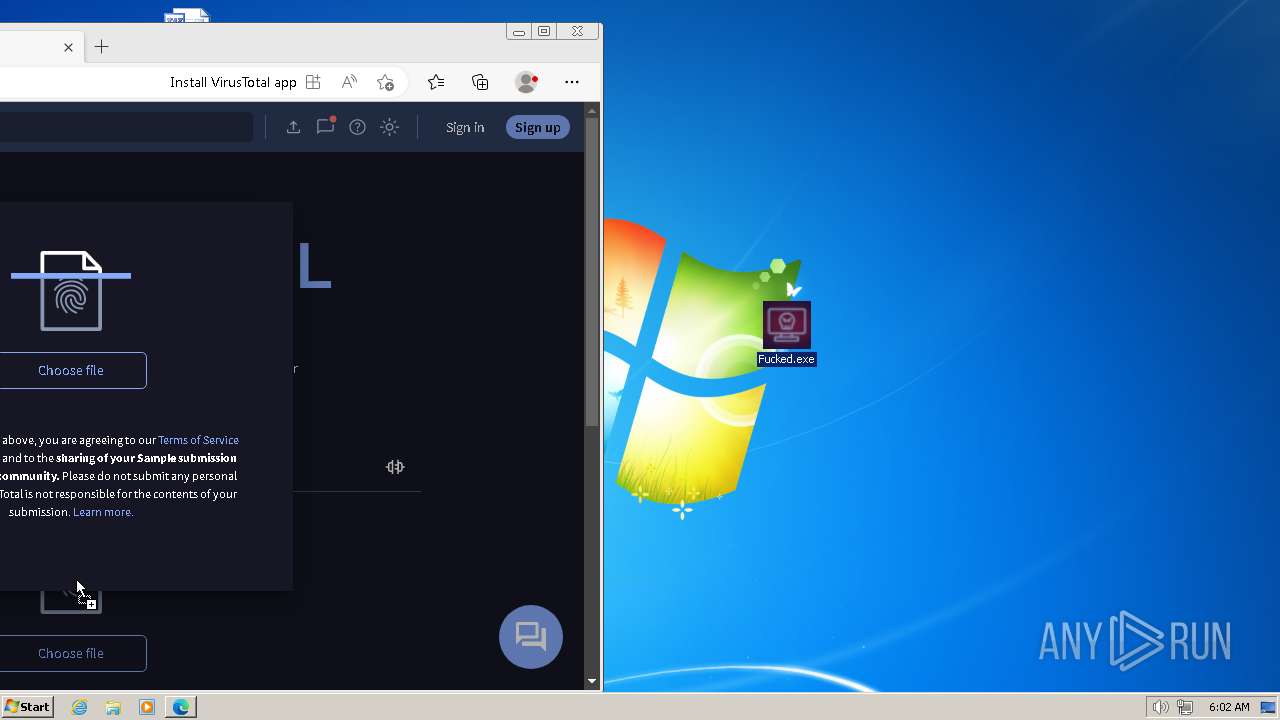The height and width of the screenshot is (720, 1280).
Task: Open the VirusTotal help icon
Action: (357, 127)
